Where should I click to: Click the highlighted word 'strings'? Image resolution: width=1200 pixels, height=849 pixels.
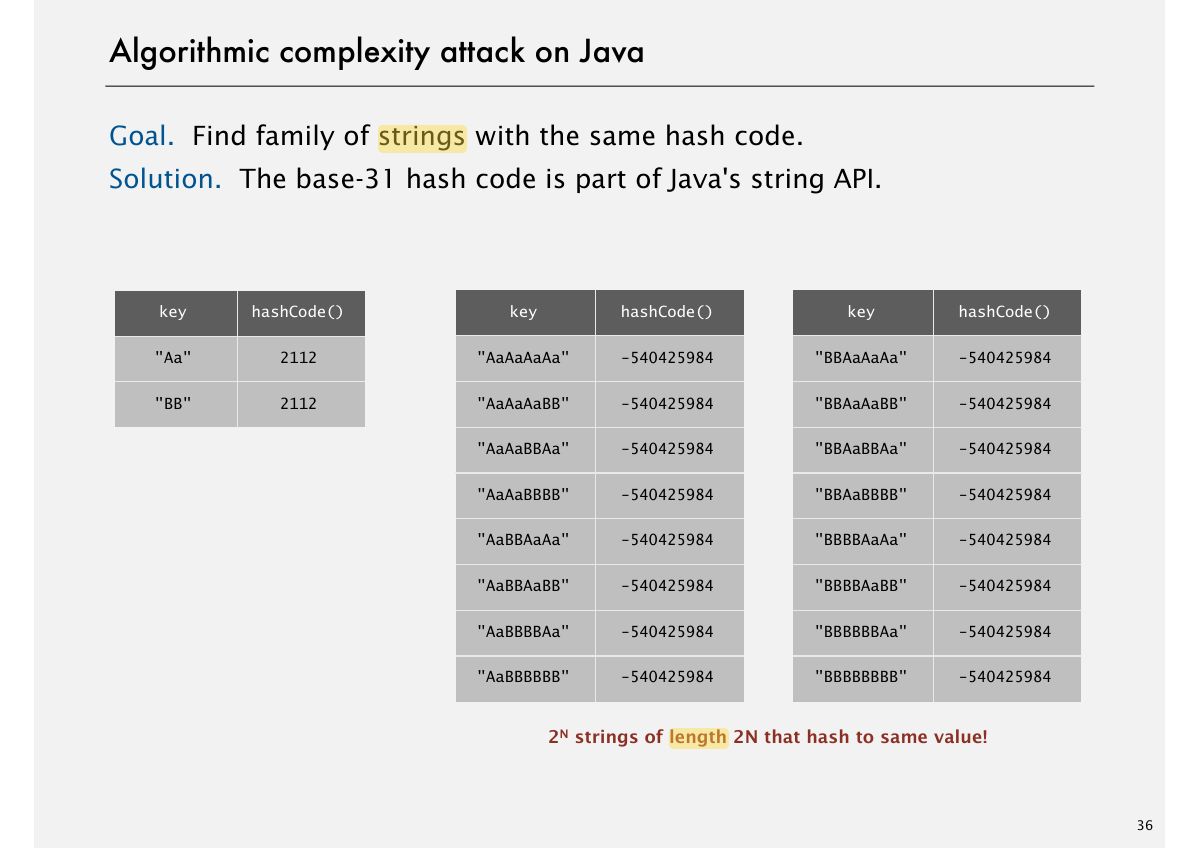[422, 136]
